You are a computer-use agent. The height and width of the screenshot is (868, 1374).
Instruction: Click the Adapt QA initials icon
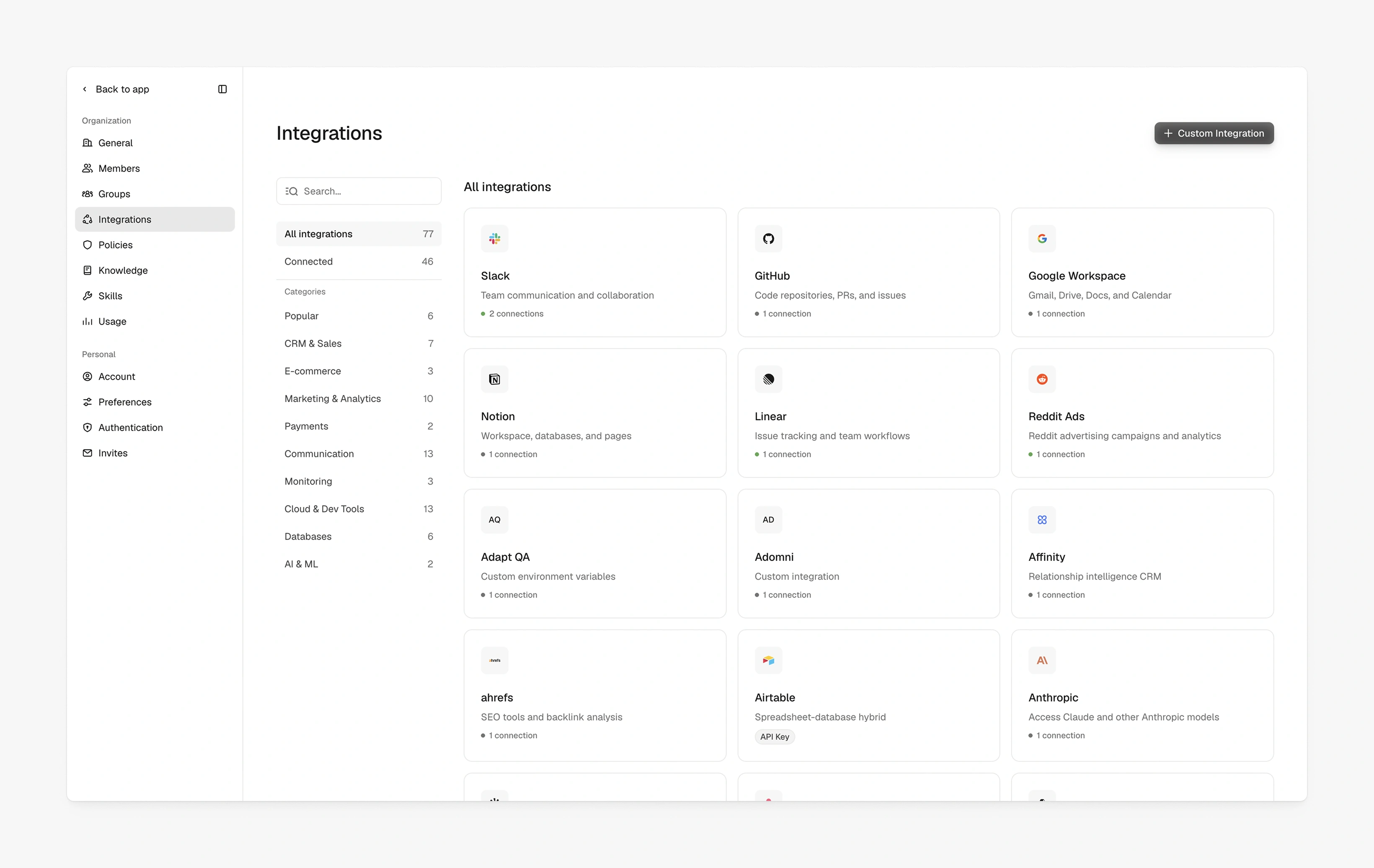click(x=494, y=520)
